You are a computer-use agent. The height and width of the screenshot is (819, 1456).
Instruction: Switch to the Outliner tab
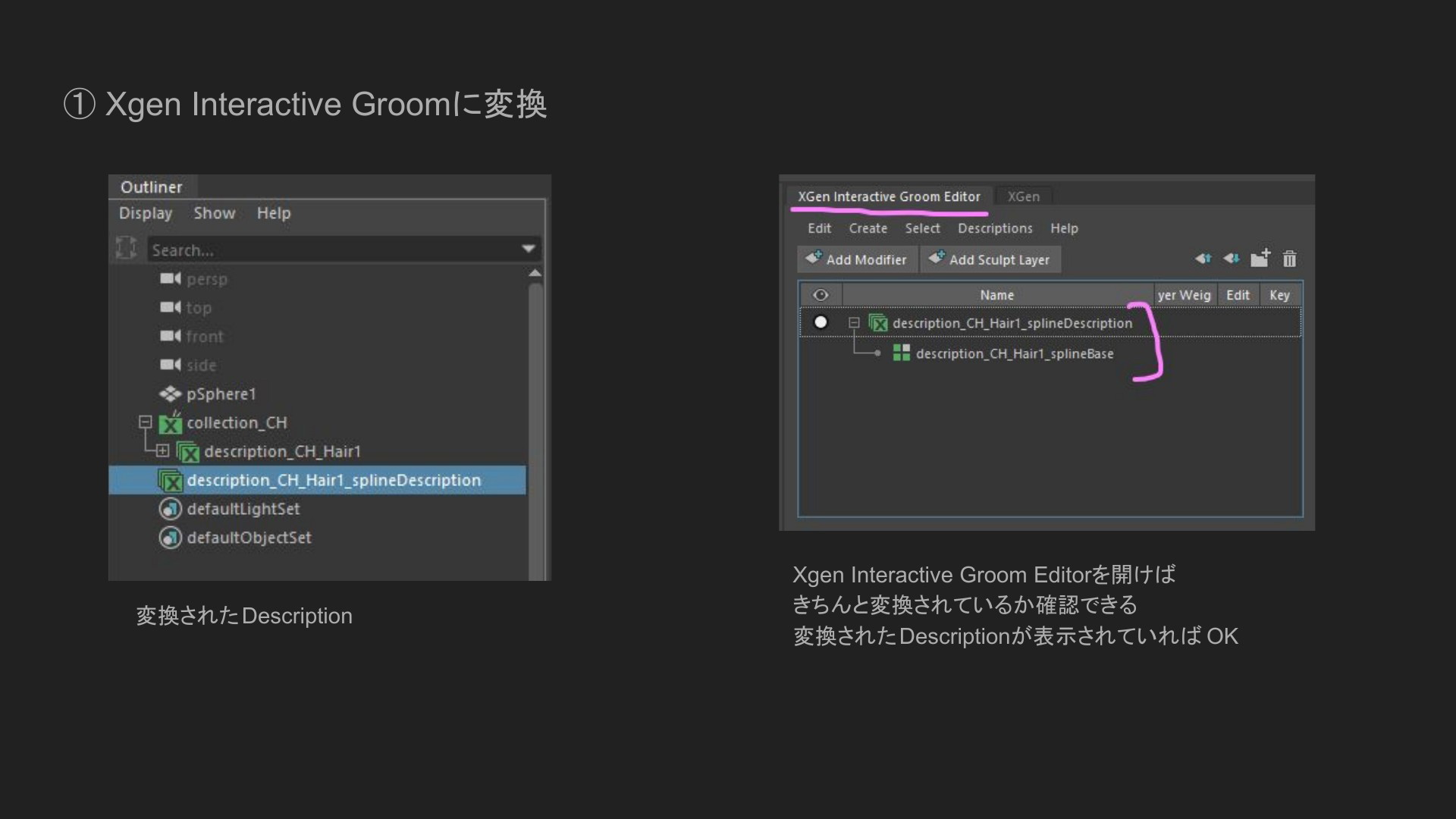152,187
